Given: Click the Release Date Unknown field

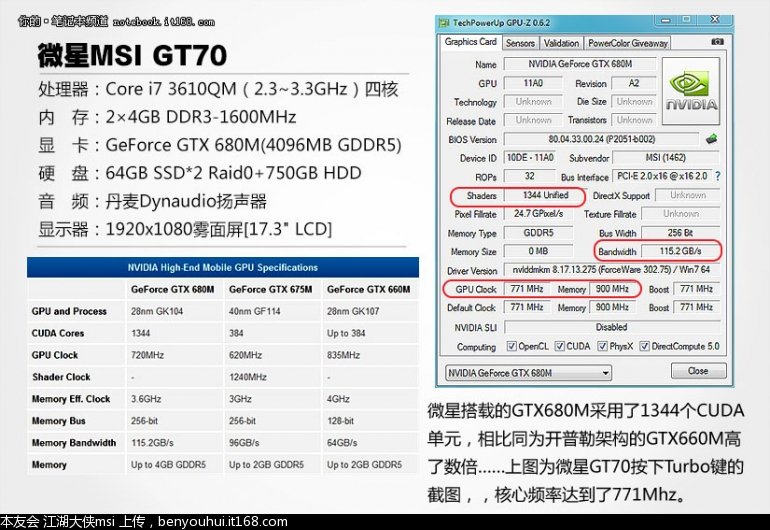Looking at the screenshot, I should [533, 120].
